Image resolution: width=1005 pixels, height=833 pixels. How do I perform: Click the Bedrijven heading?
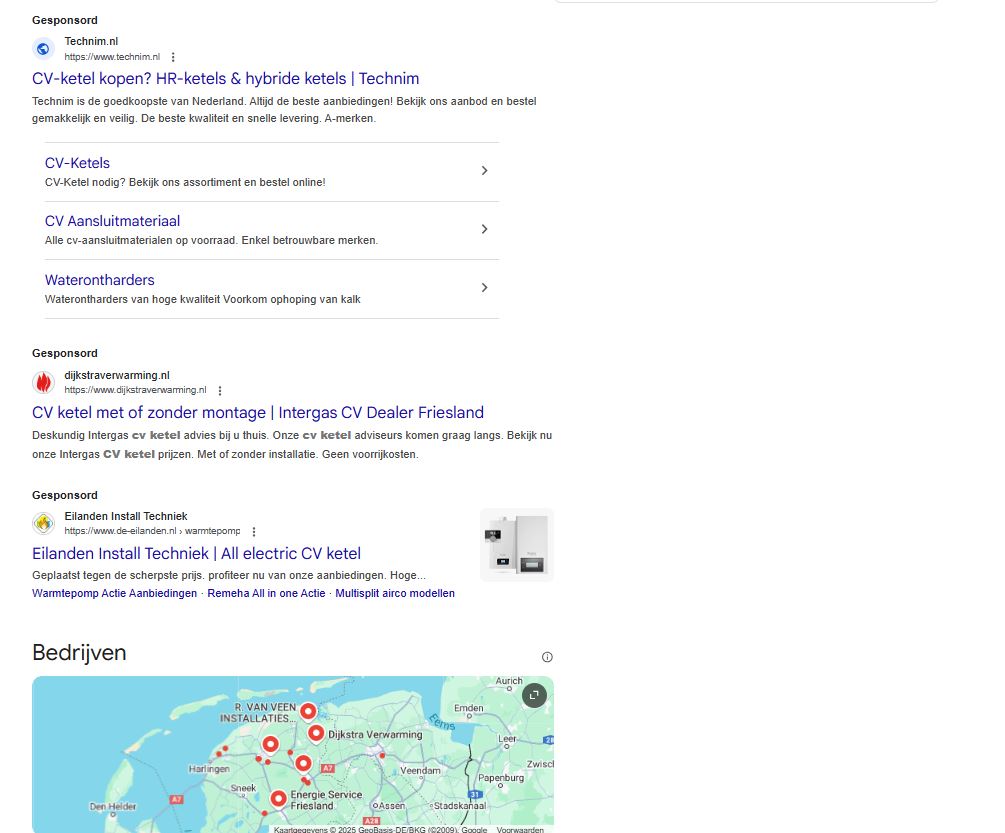pos(79,653)
